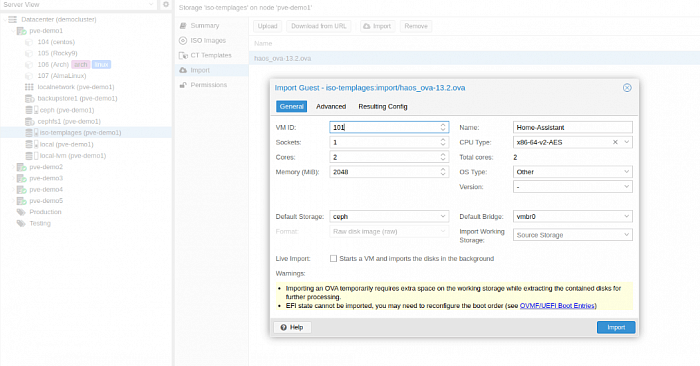Viewport: 700px width, 366px height.
Task: Select the pve-demo2 node icon
Action: point(21,167)
